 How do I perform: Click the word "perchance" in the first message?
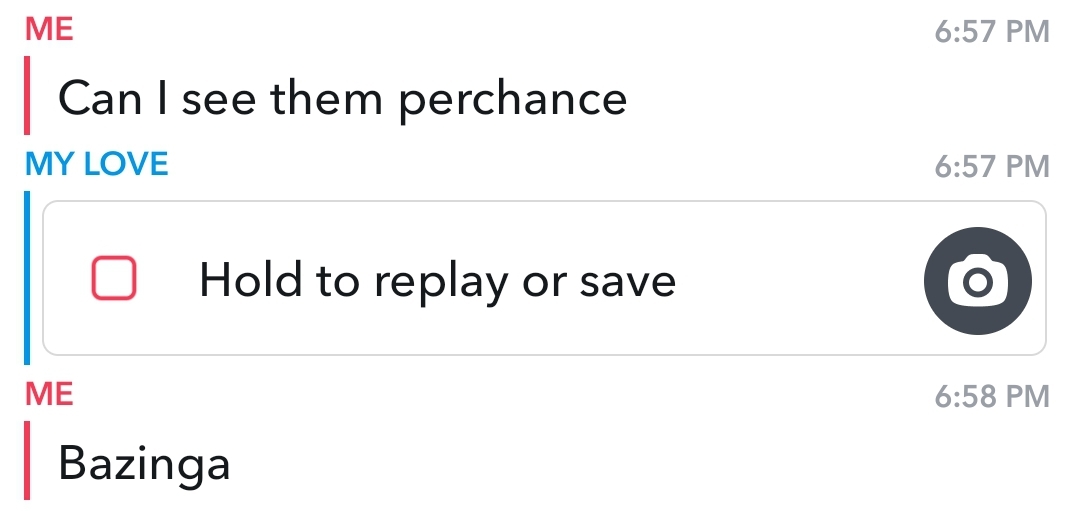513,100
